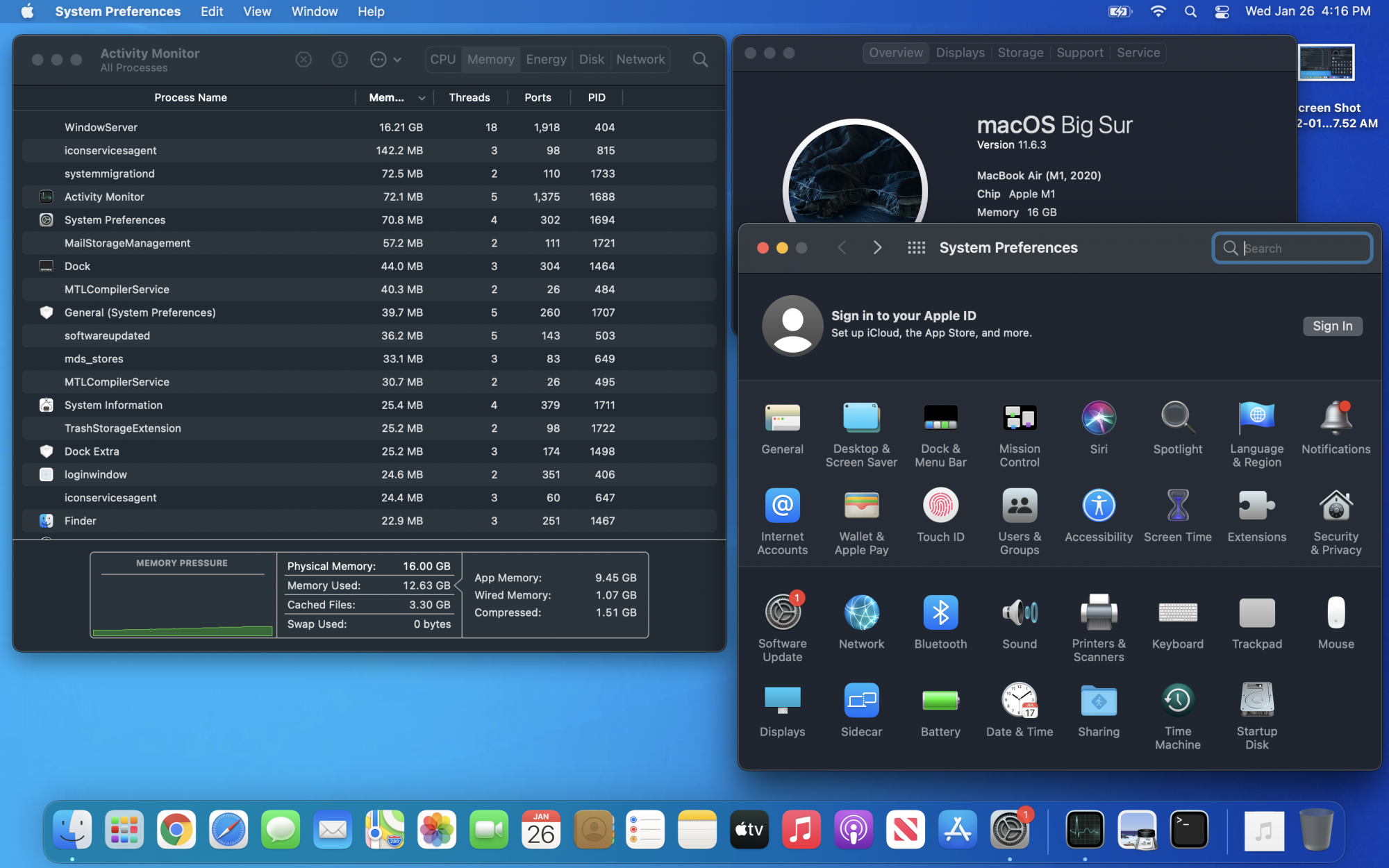The height and width of the screenshot is (868, 1389).
Task: Open Control Center in menu bar
Action: [1222, 12]
